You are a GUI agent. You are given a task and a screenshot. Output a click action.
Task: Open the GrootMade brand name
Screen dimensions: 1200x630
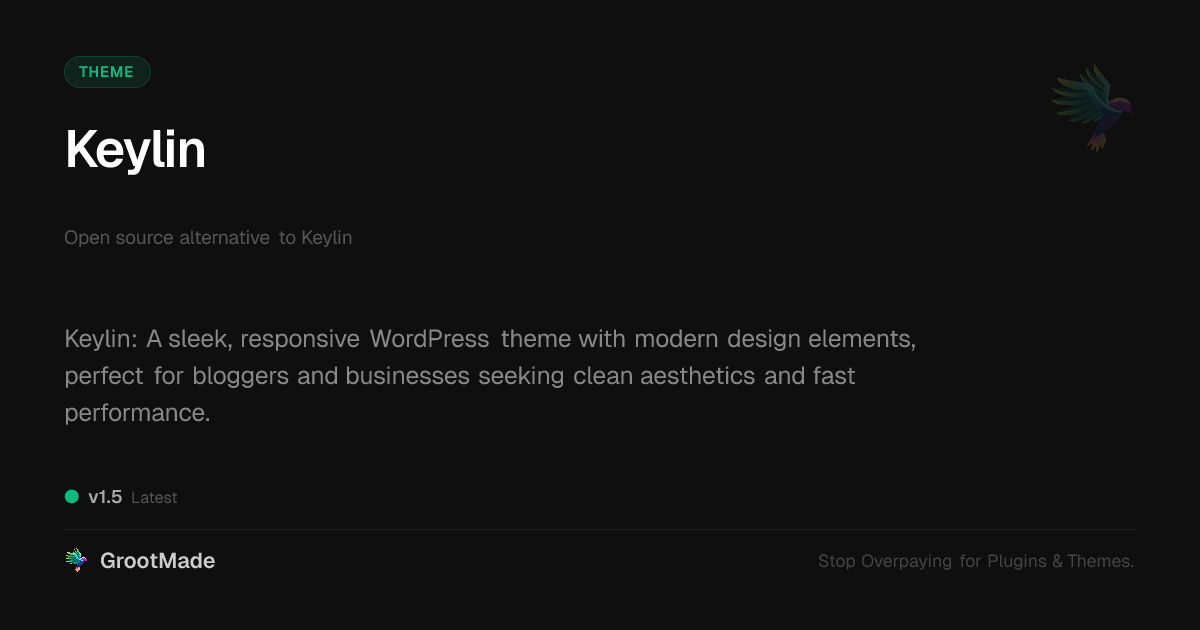pos(158,561)
